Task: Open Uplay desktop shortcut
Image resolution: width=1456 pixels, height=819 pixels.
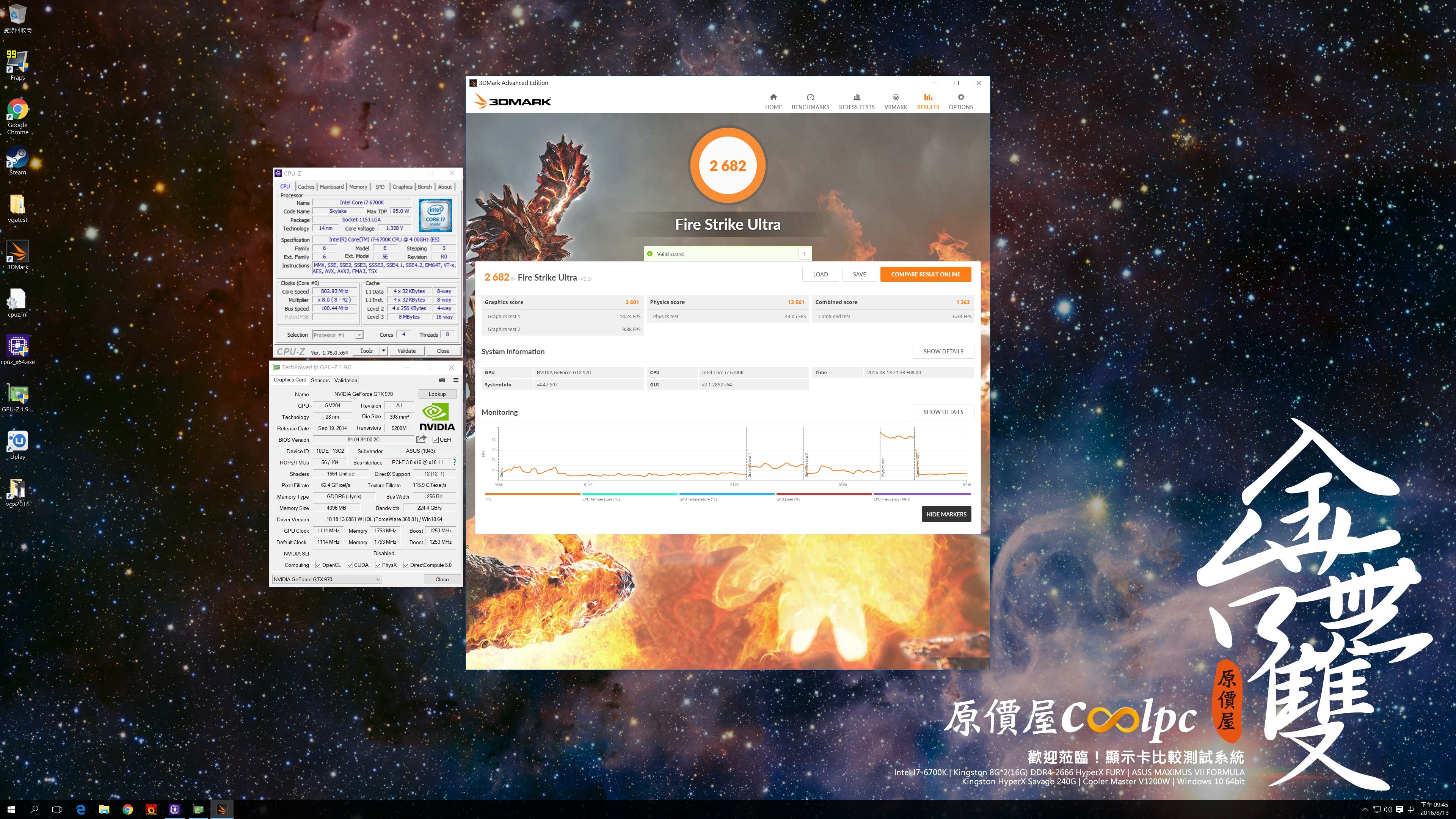Action: pyautogui.click(x=17, y=445)
